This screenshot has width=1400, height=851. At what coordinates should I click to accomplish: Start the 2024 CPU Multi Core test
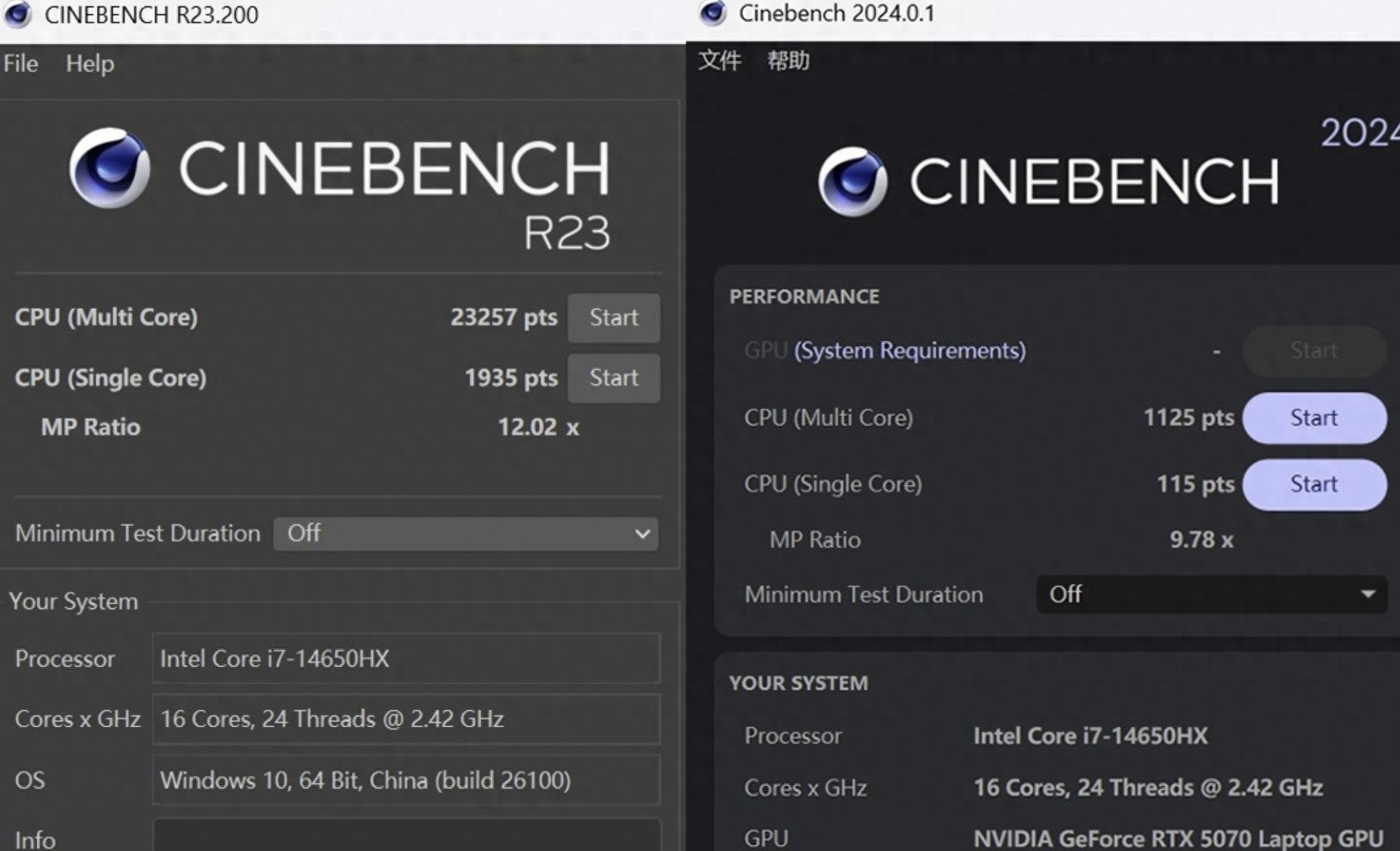coord(1314,418)
